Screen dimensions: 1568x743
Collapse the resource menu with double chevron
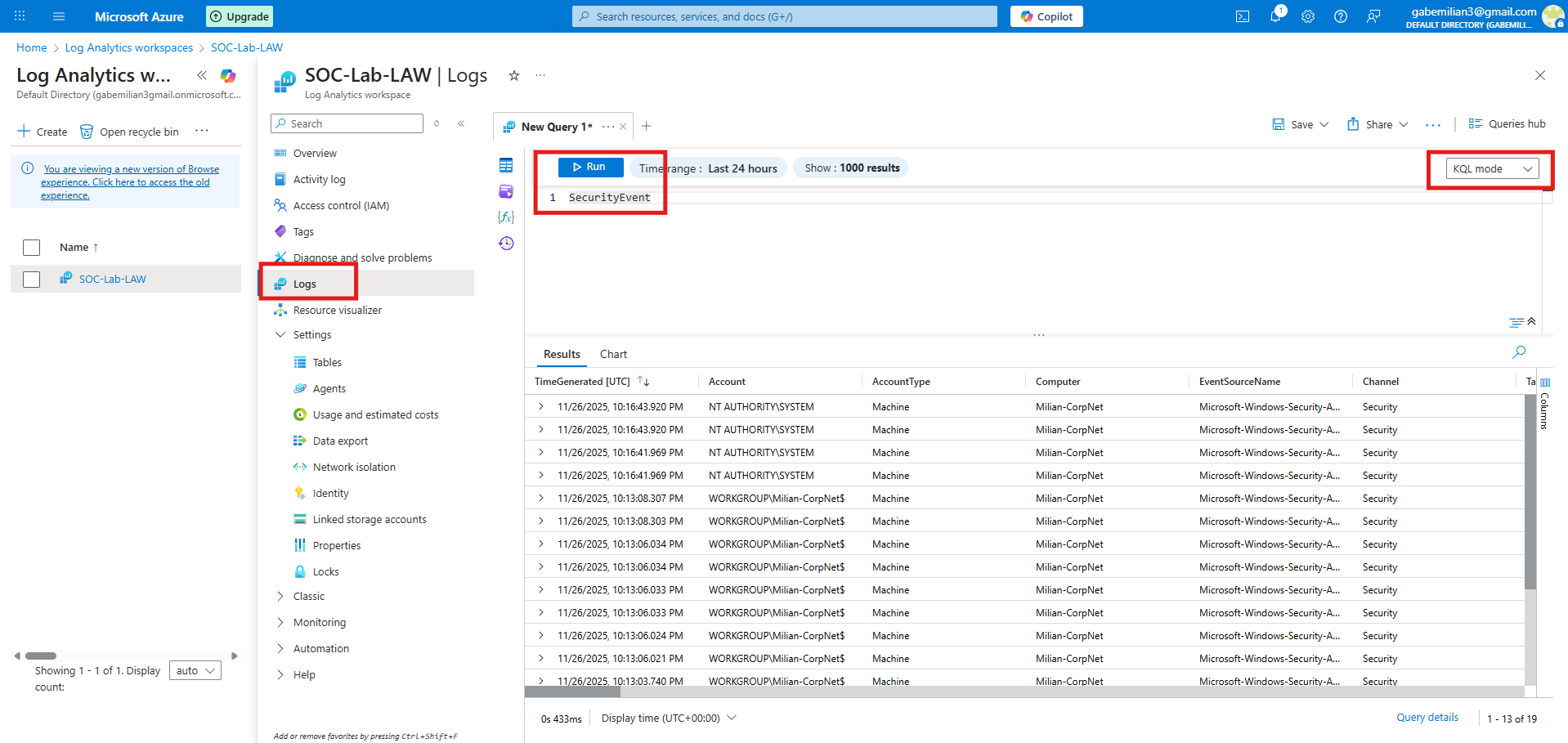tap(461, 123)
